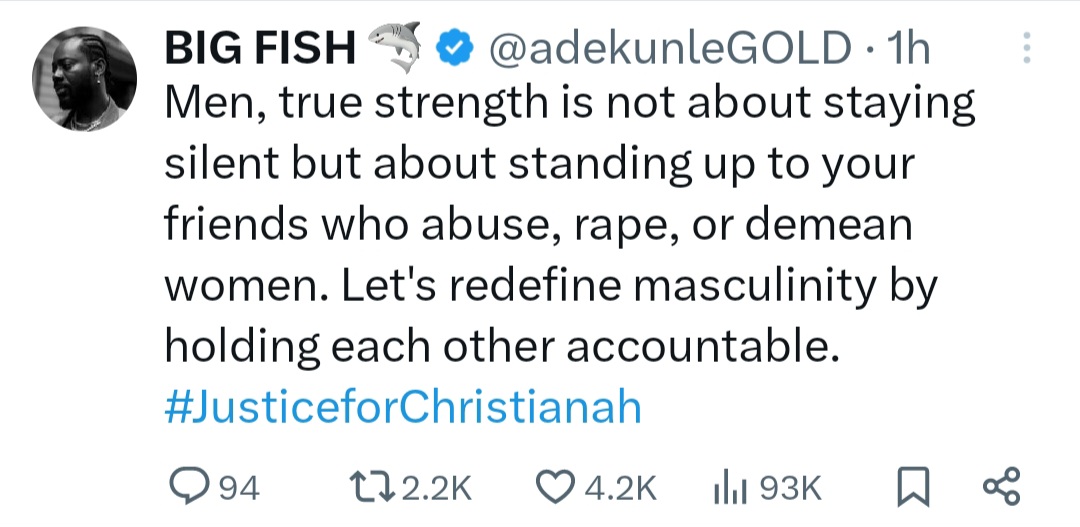Click the tweet's first line starting "Men, true"
The width and height of the screenshot is (1080, 527).
(568, 105)
